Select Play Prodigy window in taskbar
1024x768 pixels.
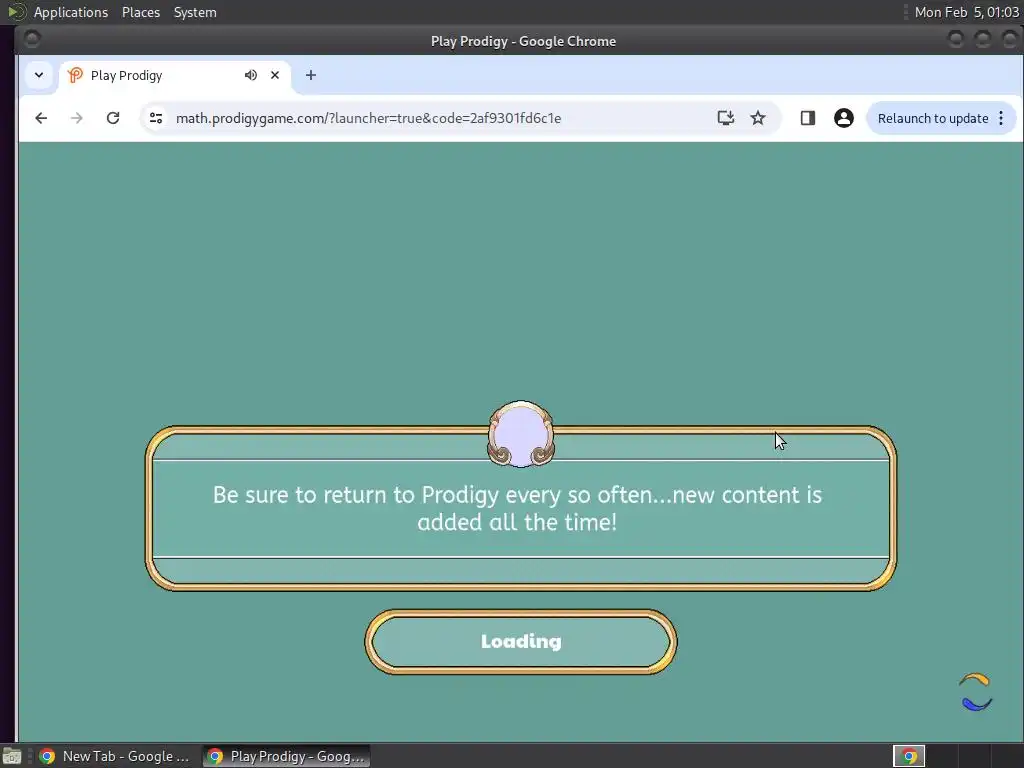coord(286,756)
